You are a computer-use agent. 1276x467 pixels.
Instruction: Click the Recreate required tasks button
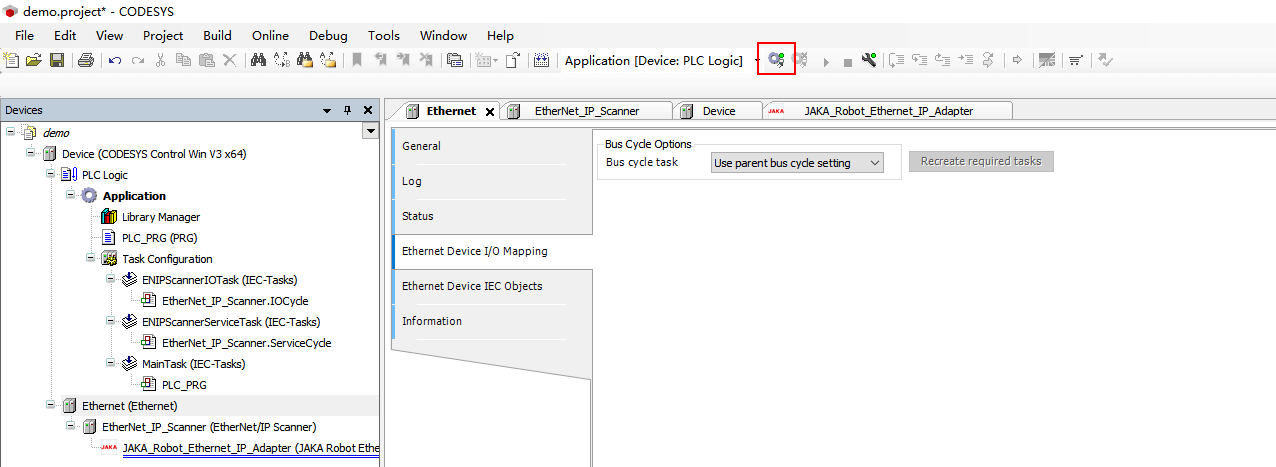[x=980, y=161]
